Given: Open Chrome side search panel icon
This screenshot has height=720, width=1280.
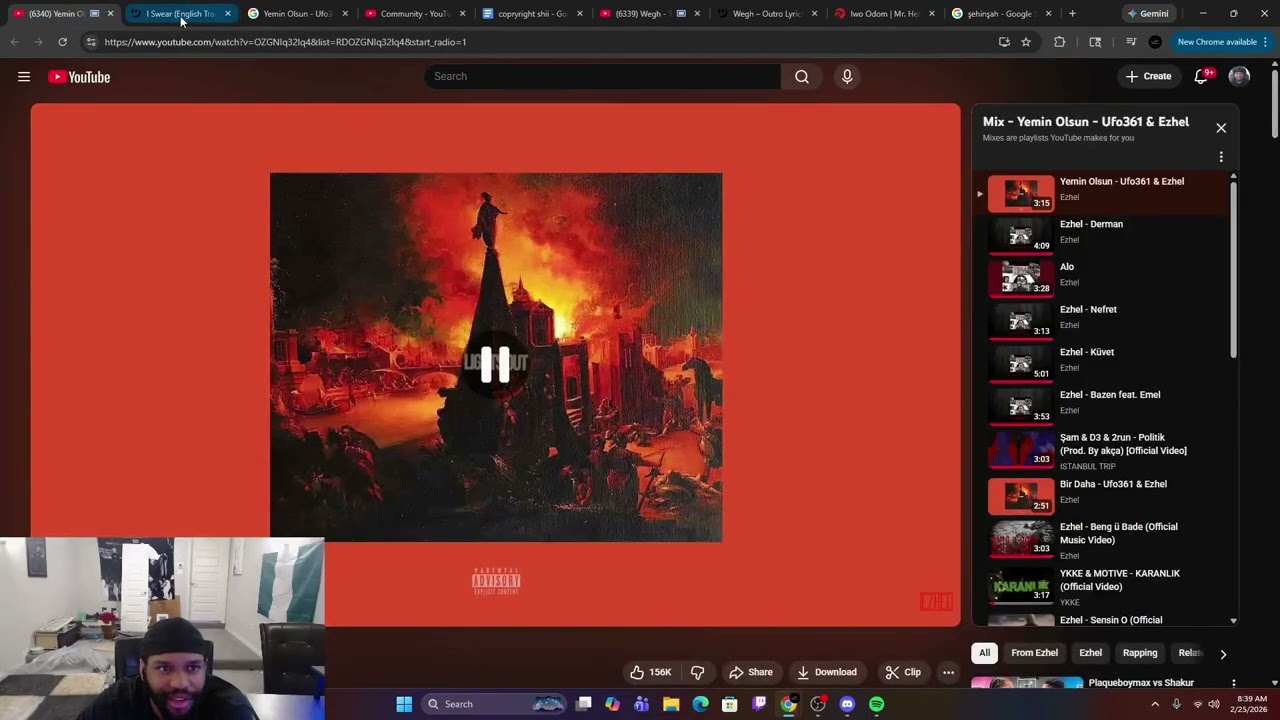Looking at the screenshot, I should (x=1095, y=42).
